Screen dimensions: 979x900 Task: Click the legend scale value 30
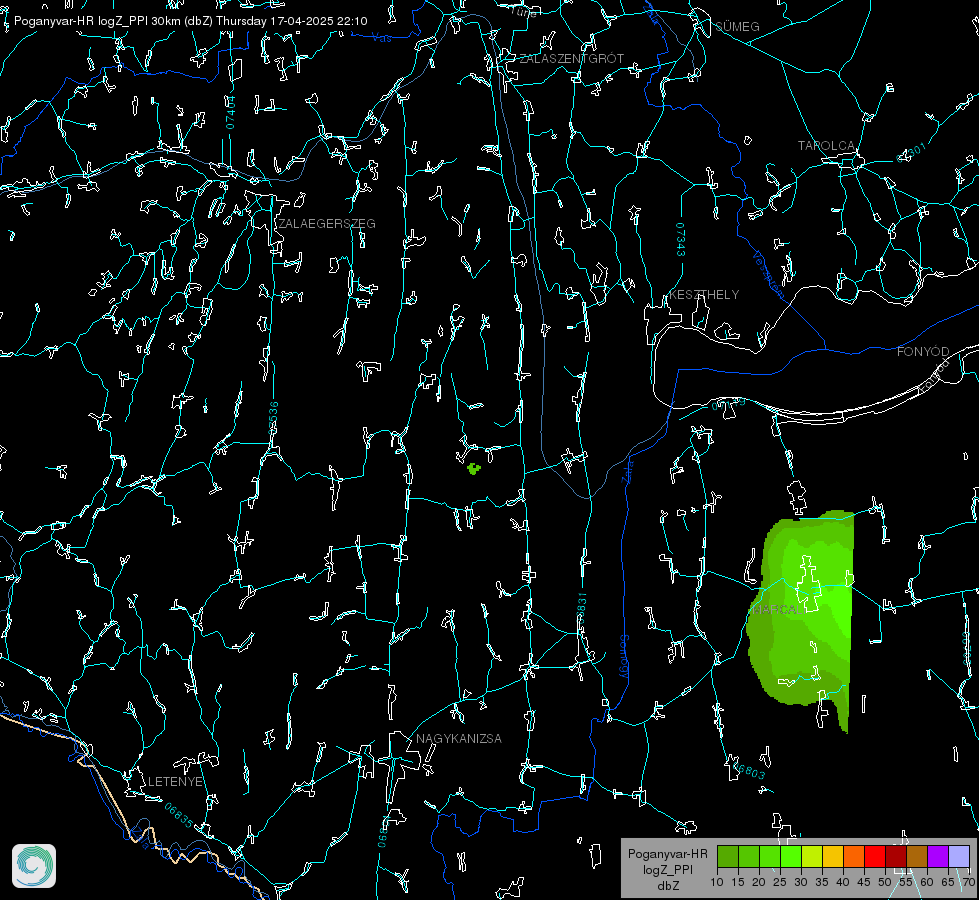point(800,882)
